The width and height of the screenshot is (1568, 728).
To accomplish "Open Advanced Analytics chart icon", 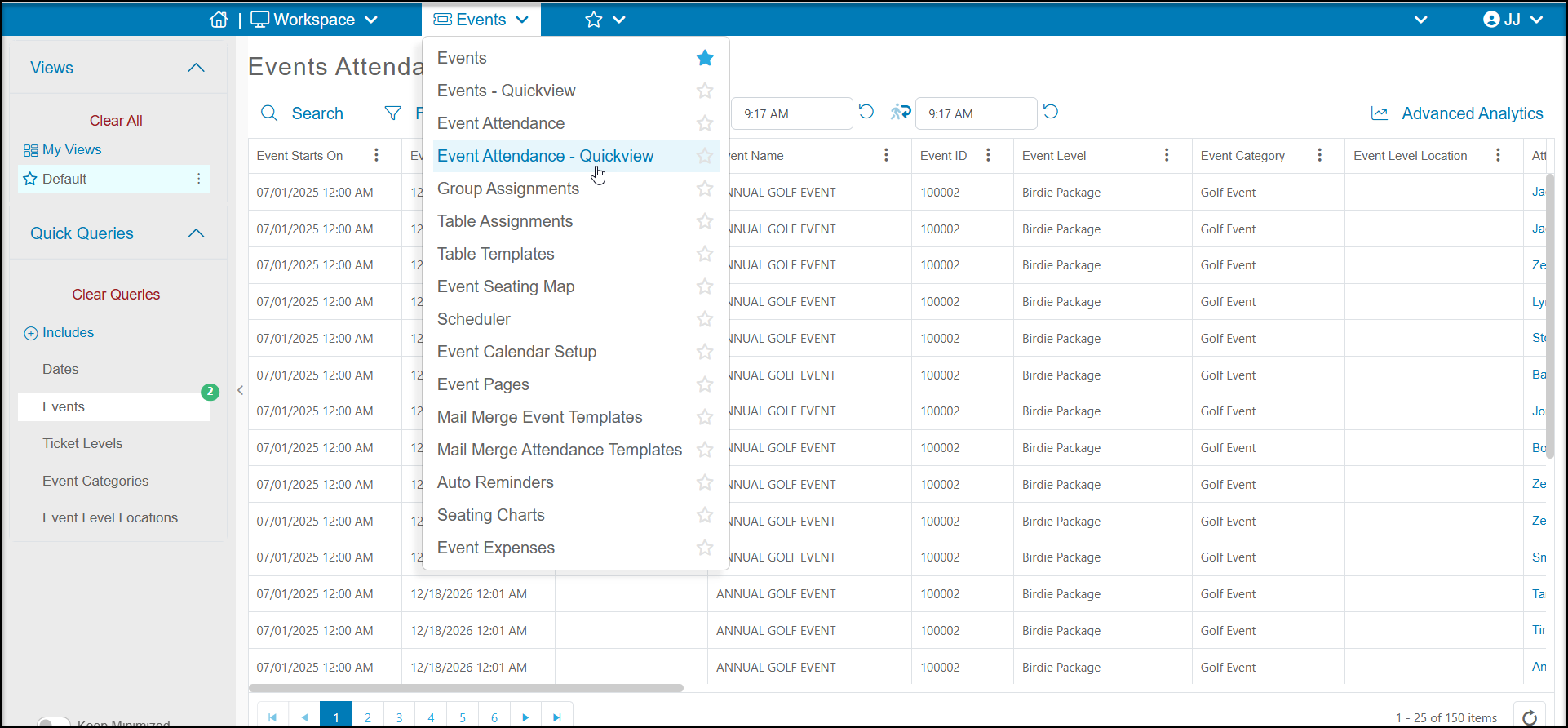I will tap(1380, 113).
